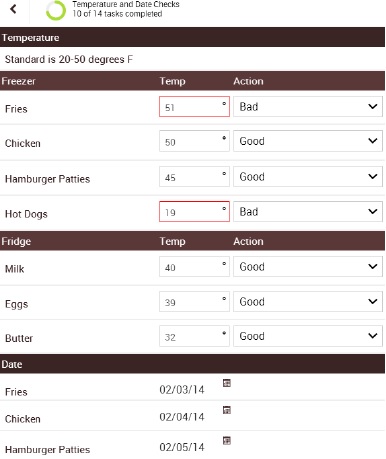Image resolution: width=386 pixels, height=459 pixels.
Task: Open the Hamburger Patties action dropdown
Action: pyautogui.click(x=308, y=177)
